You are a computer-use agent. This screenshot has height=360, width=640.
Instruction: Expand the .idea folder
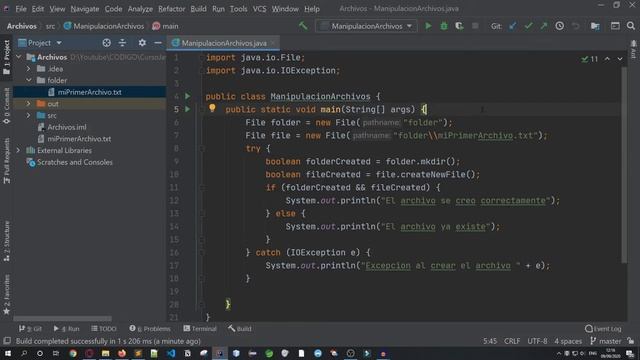29,69
